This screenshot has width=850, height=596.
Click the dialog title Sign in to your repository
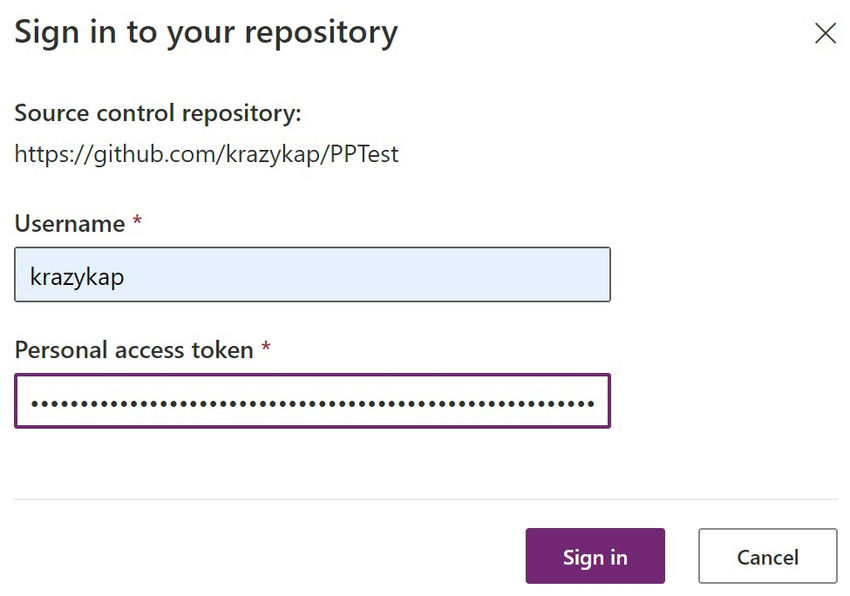click(203, 32)
